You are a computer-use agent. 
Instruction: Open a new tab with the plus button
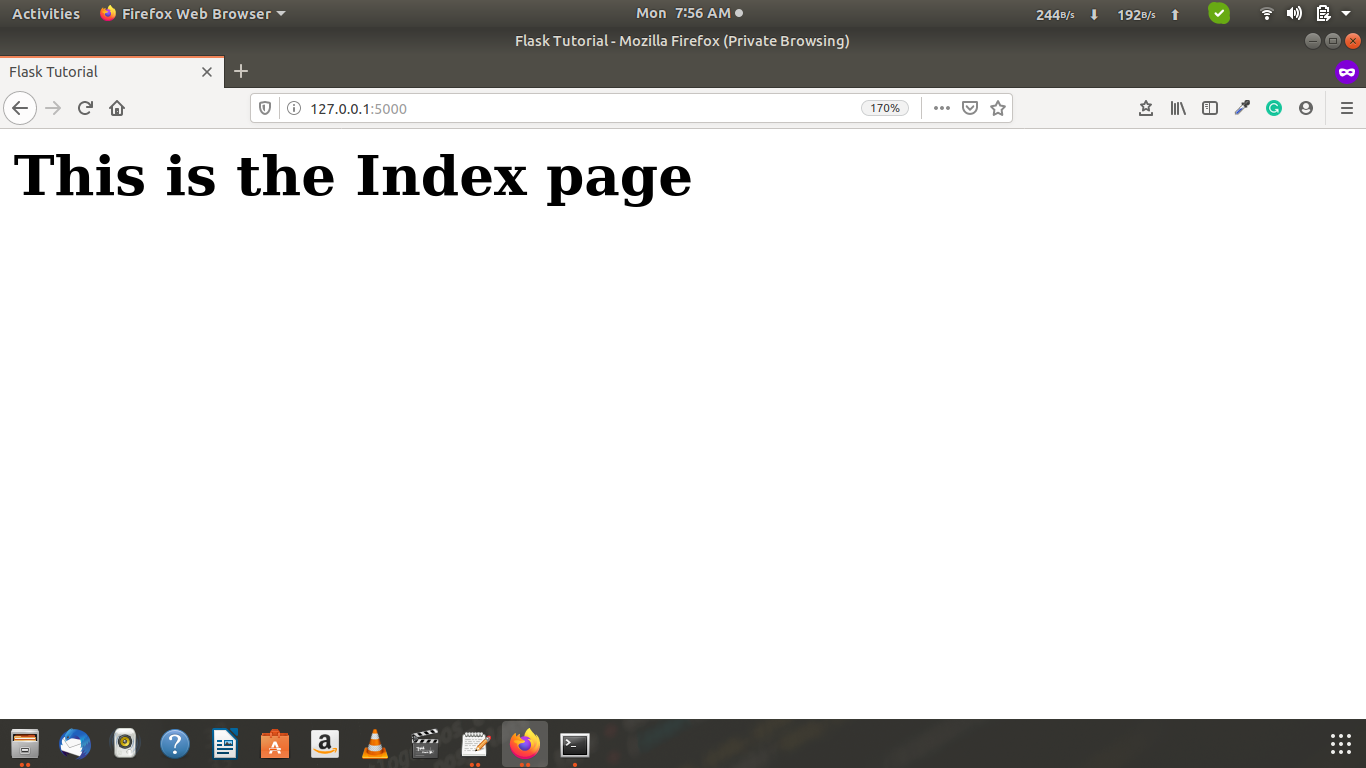click(240, 71)
